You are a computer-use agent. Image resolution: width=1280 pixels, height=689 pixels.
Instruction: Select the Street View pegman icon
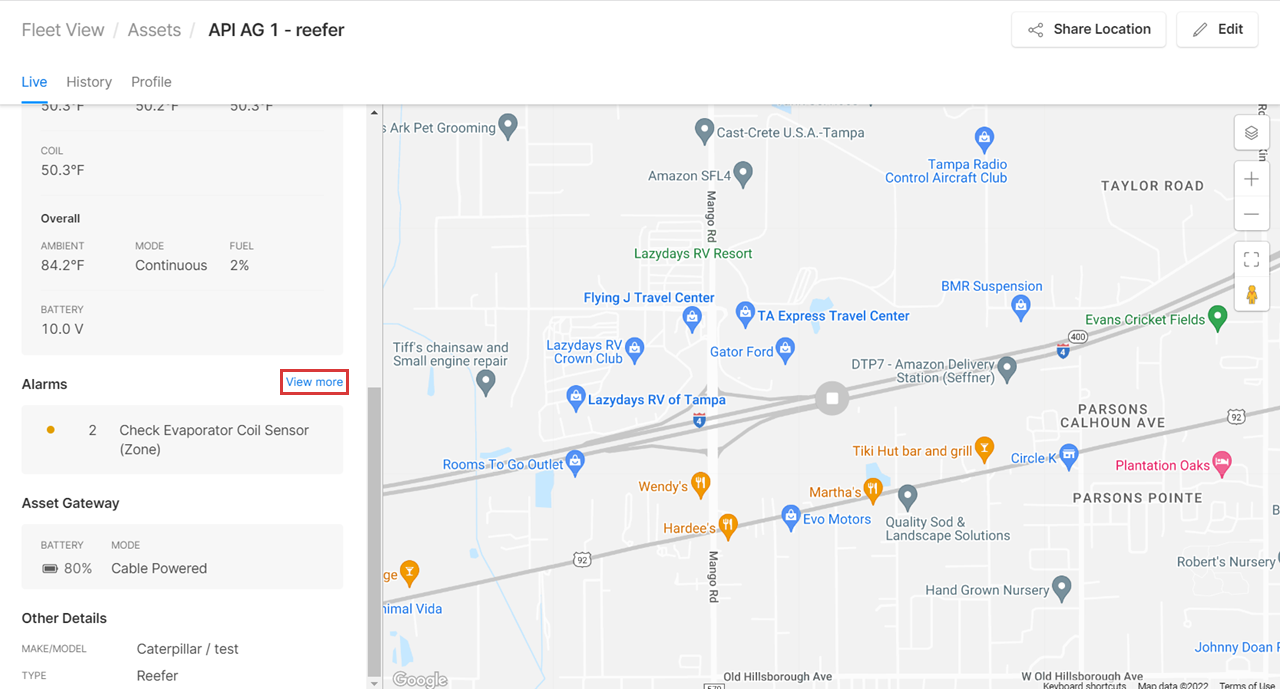(1251, 294)
